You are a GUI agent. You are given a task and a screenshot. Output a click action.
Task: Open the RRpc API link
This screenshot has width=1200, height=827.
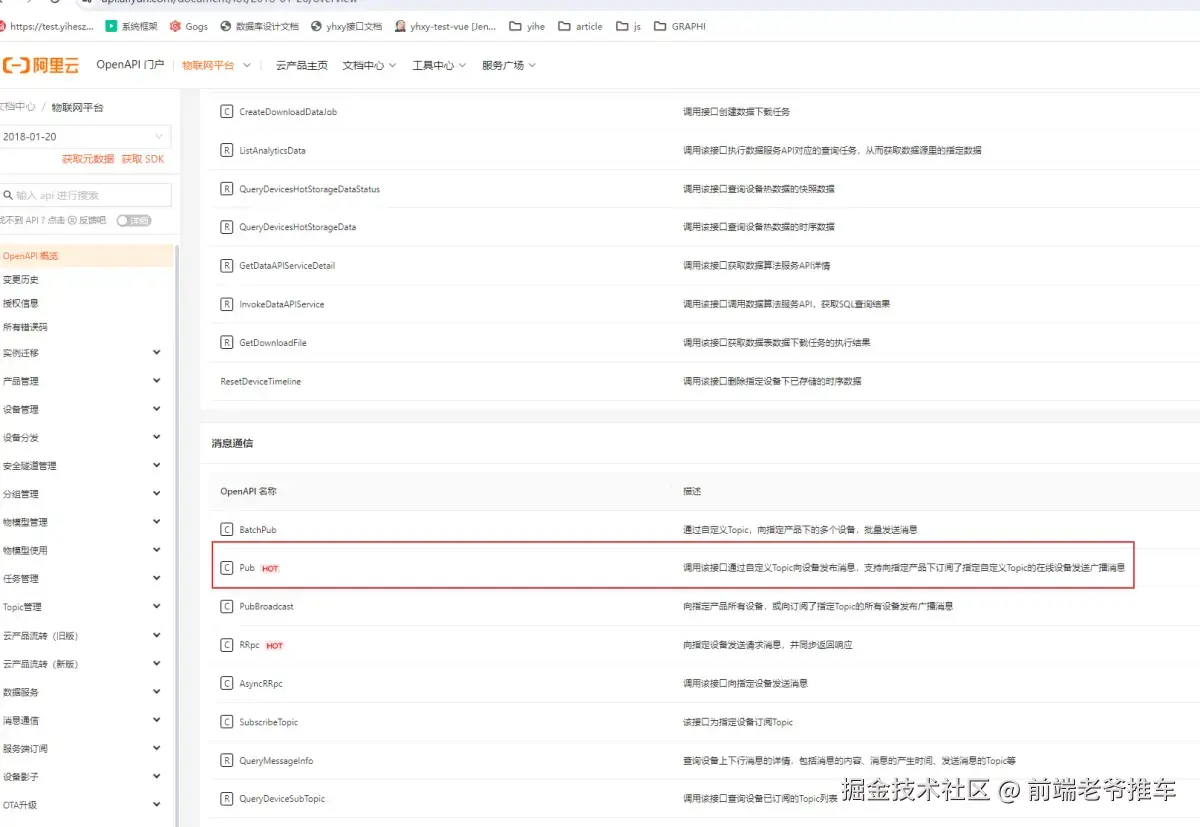click(x=249, y=645)
